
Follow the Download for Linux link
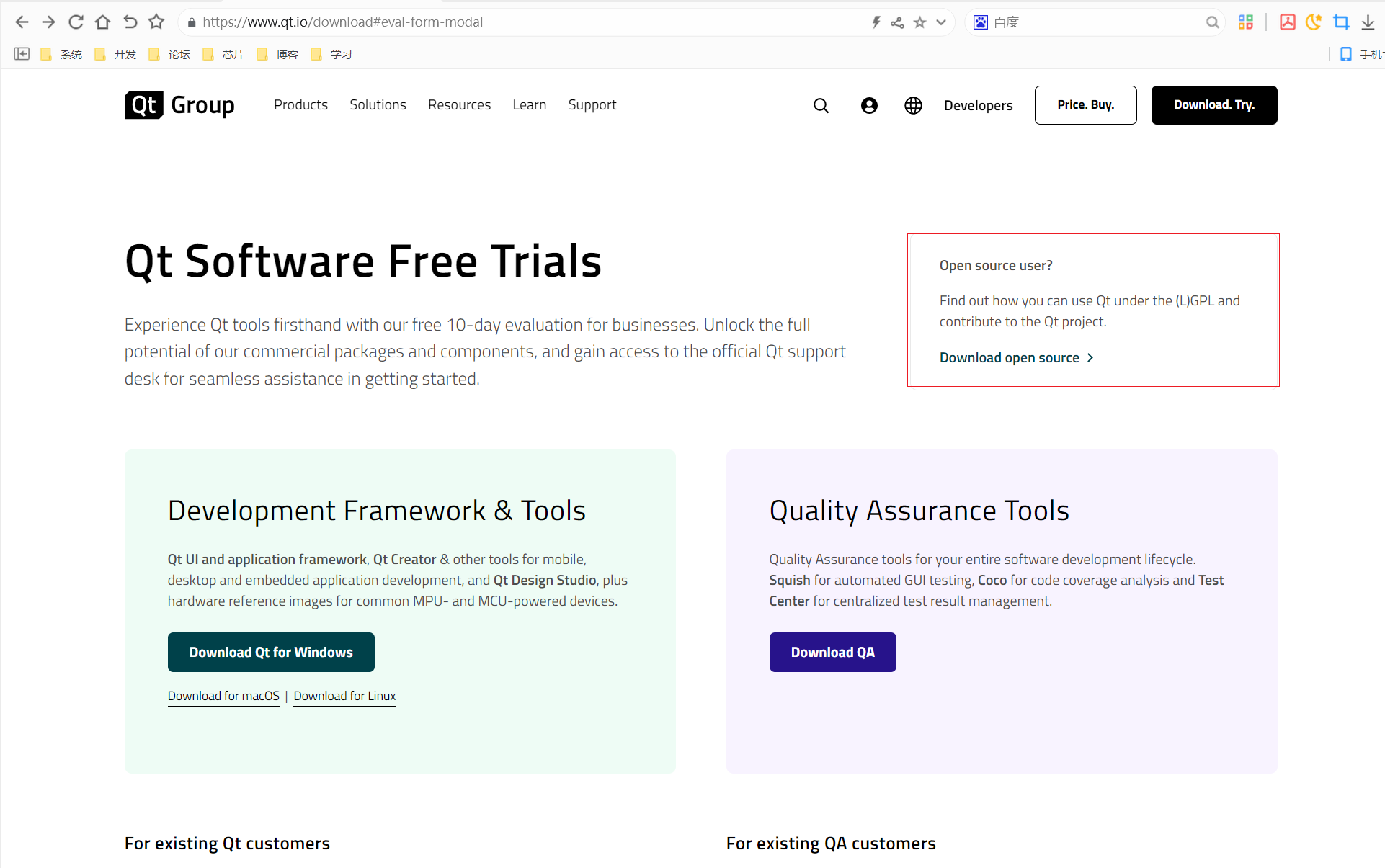click(x=344, y=696)
